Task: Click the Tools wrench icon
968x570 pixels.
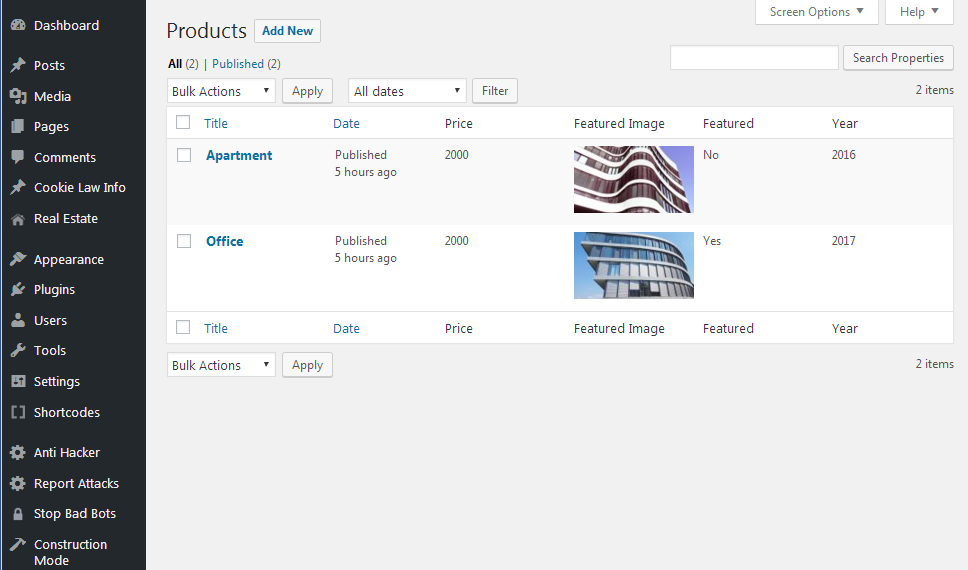Action: tap(18, 351)
